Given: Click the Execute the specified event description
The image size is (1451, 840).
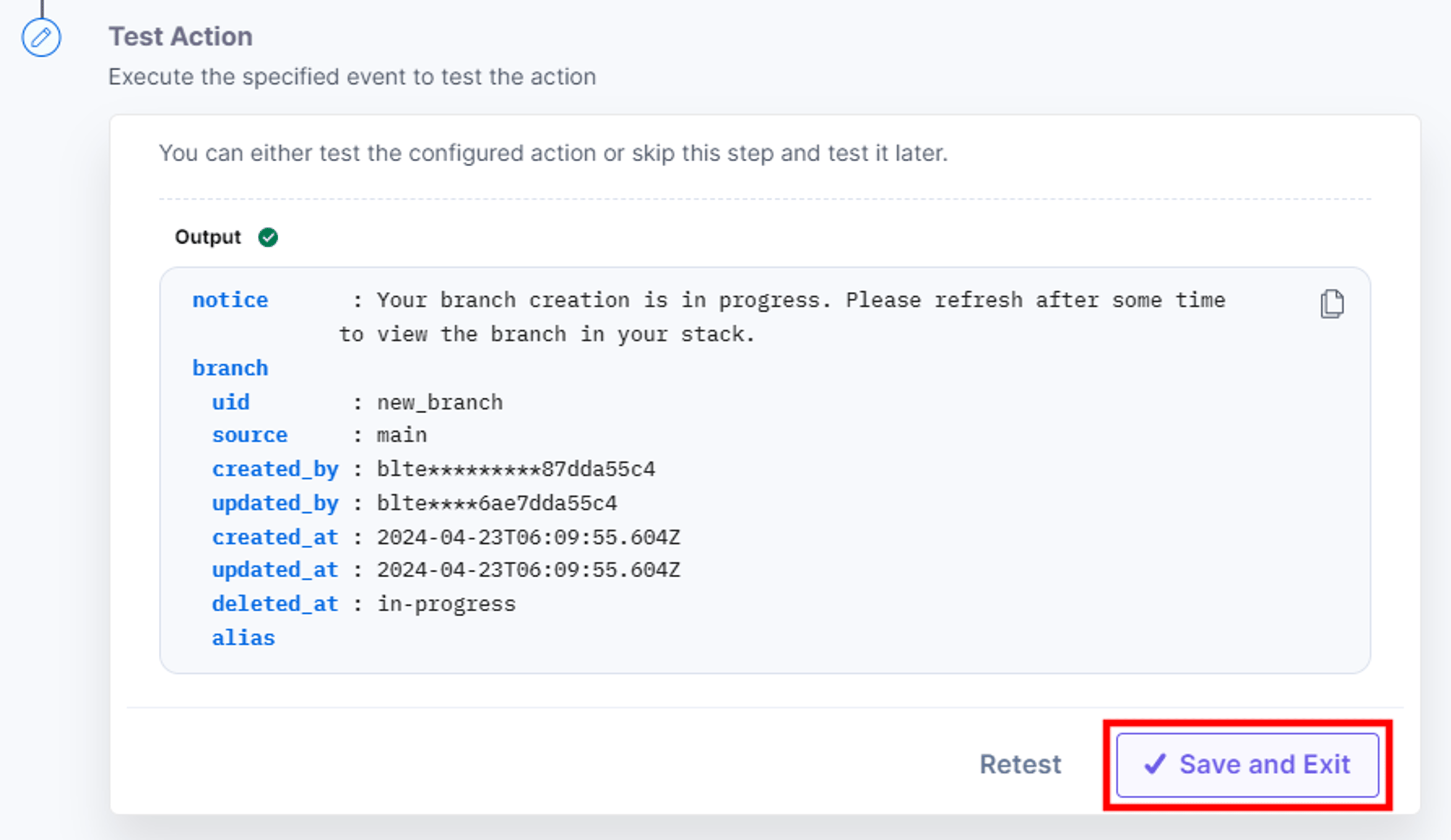Looking at the screenshot, I should click(353, 77).
